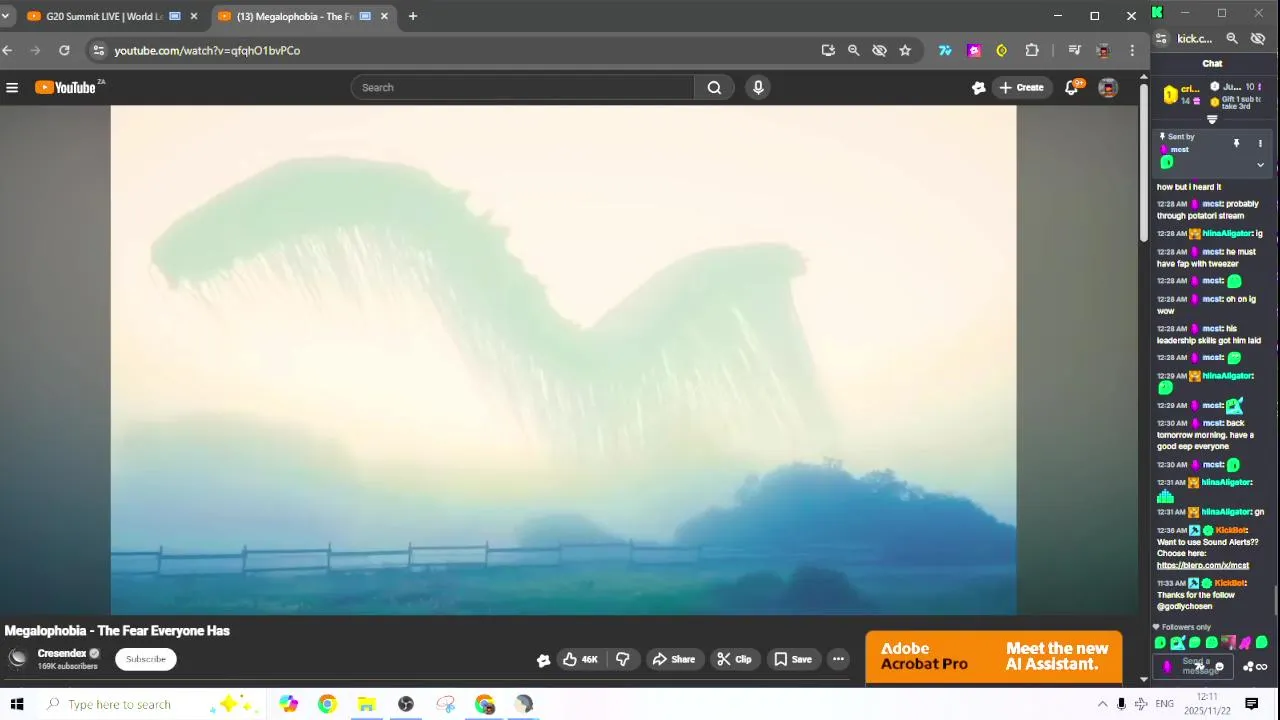View site information icon in address bar

point(97,50)
